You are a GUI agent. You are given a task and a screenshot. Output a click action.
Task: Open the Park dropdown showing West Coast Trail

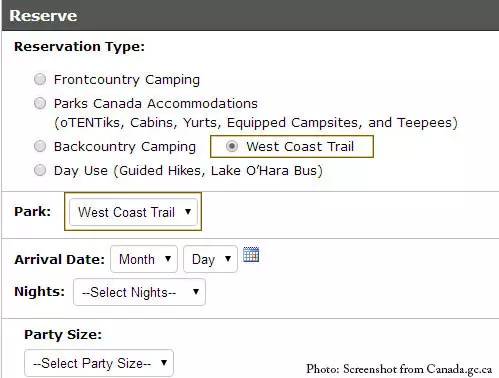coord(133,212)
